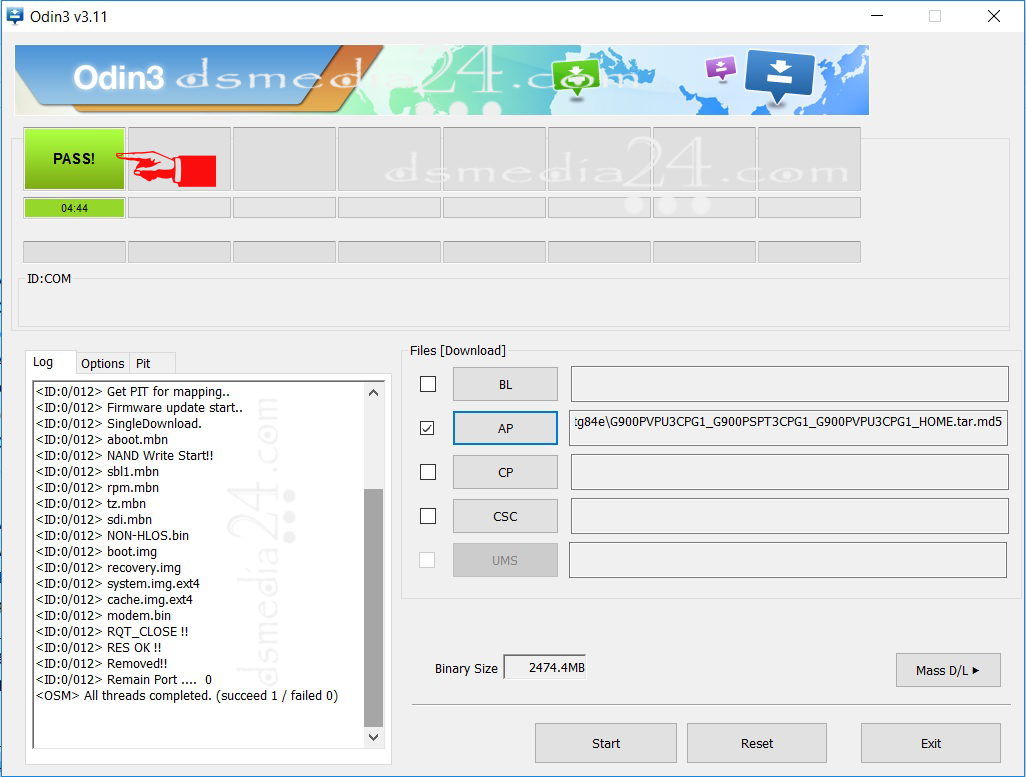Disable the AP checkbox
The width and height of the screenshot is (1026, 777).
tap(427, 427)
